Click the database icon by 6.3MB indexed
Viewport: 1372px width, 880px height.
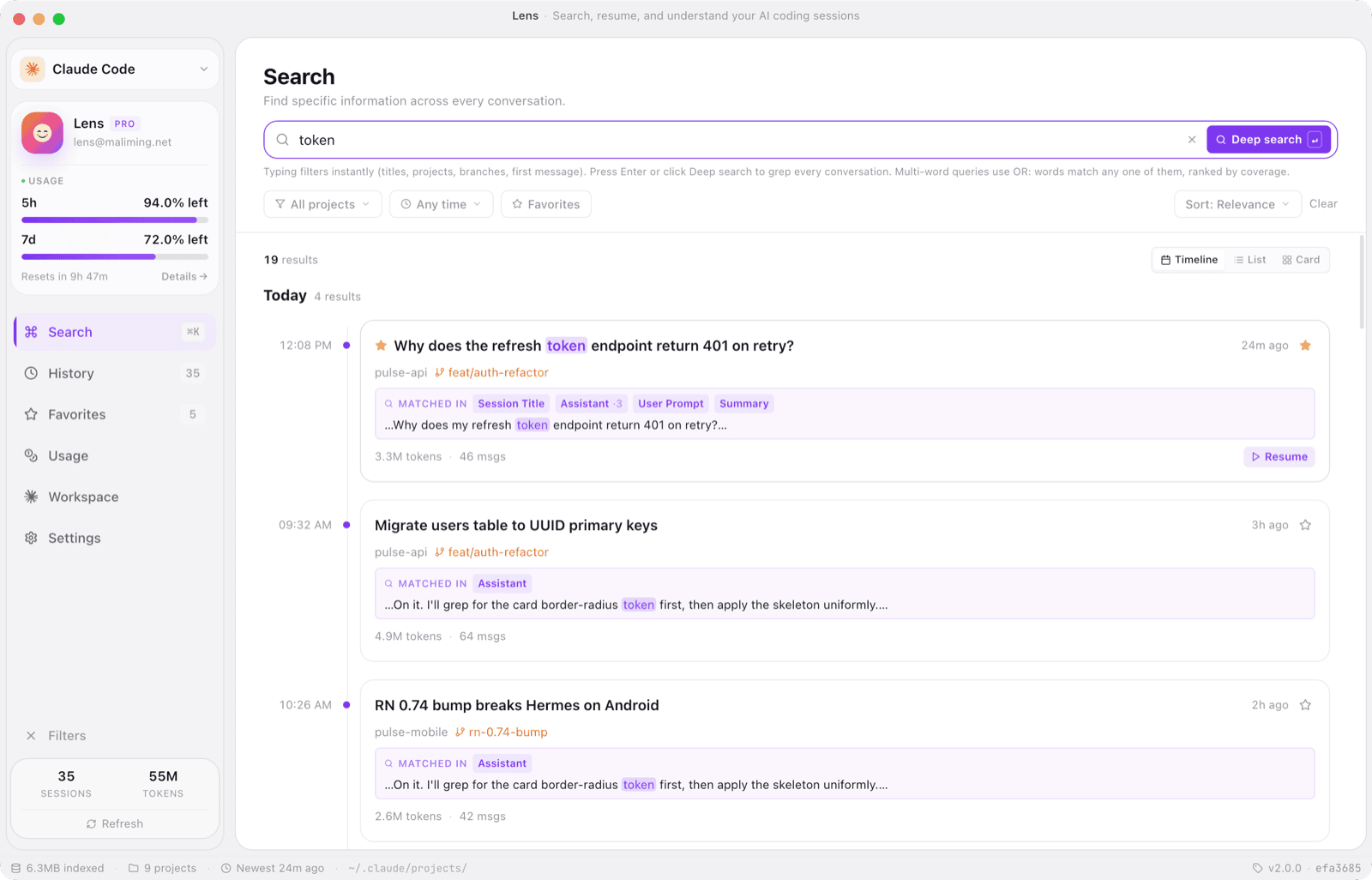point(15,868)
